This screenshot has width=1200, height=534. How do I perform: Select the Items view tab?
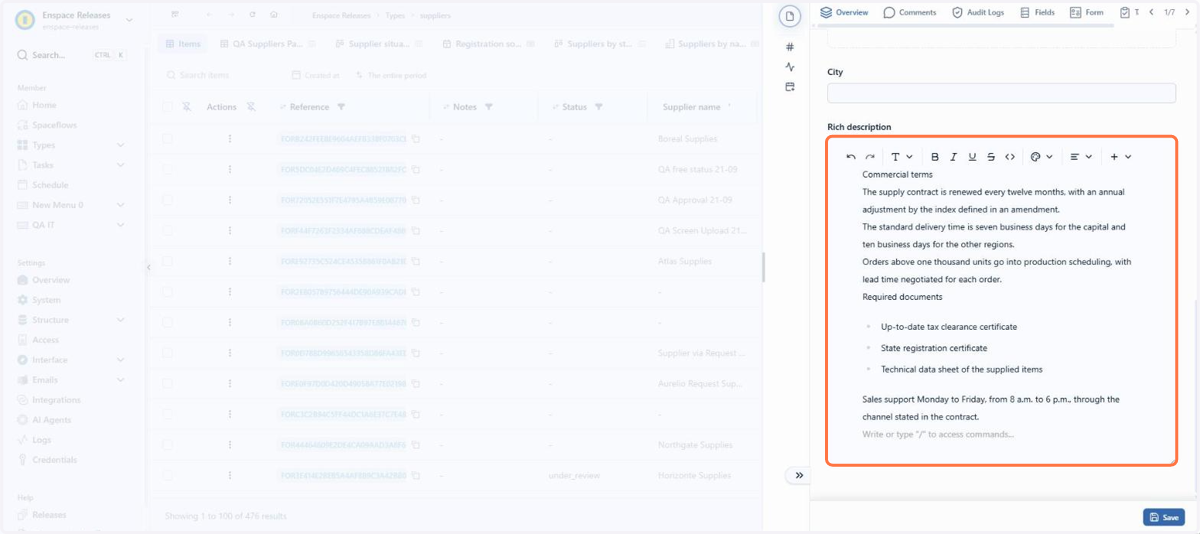pyautogui.click(x=183, y=44)
